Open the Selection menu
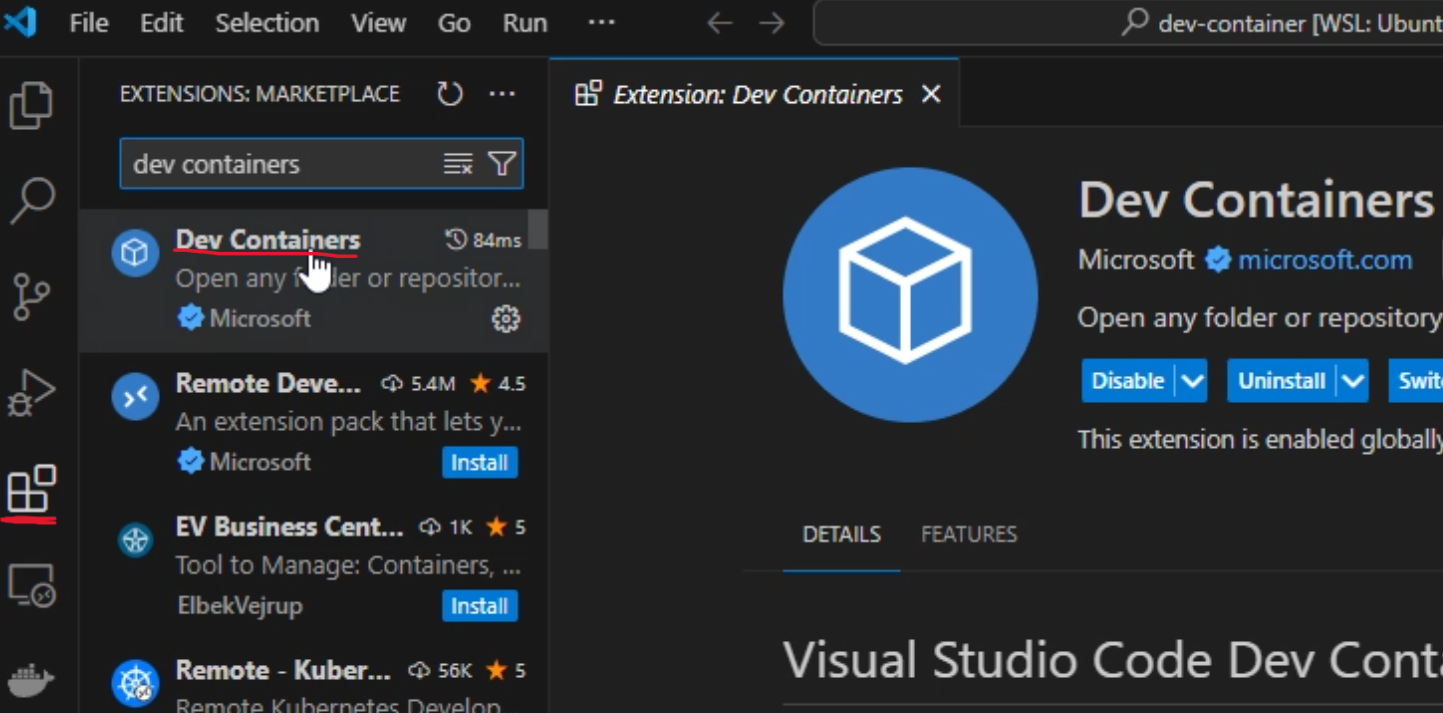 tap(267, 23)
